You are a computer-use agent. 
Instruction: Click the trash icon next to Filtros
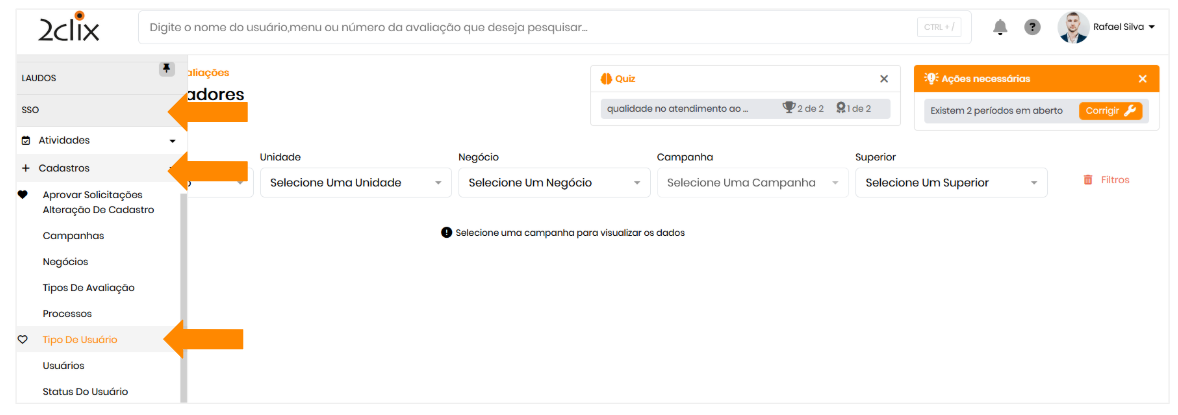pos(1088,180)
